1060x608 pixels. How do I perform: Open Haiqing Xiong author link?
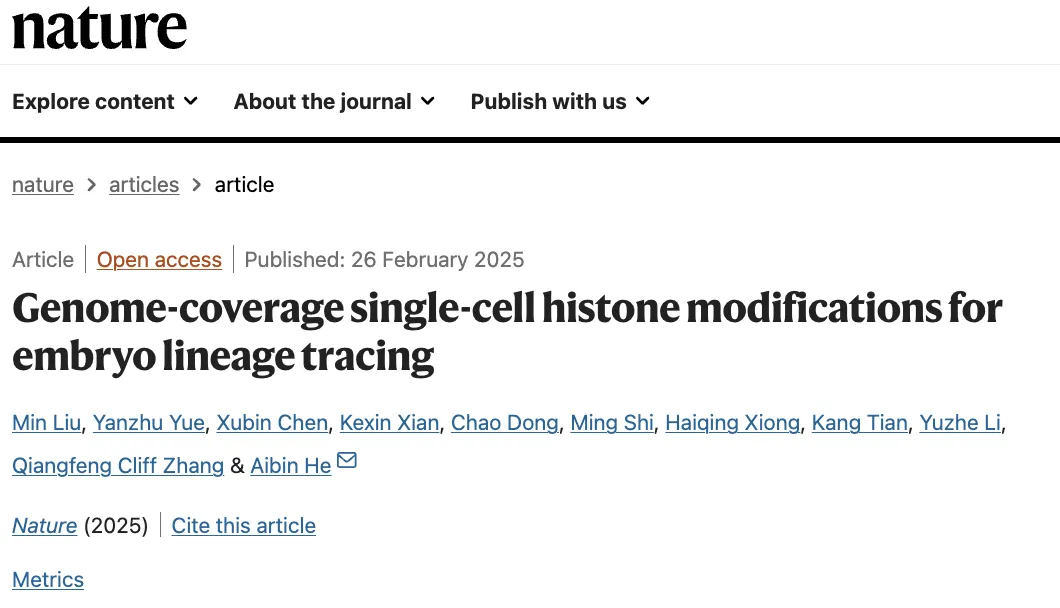point(733,423)
